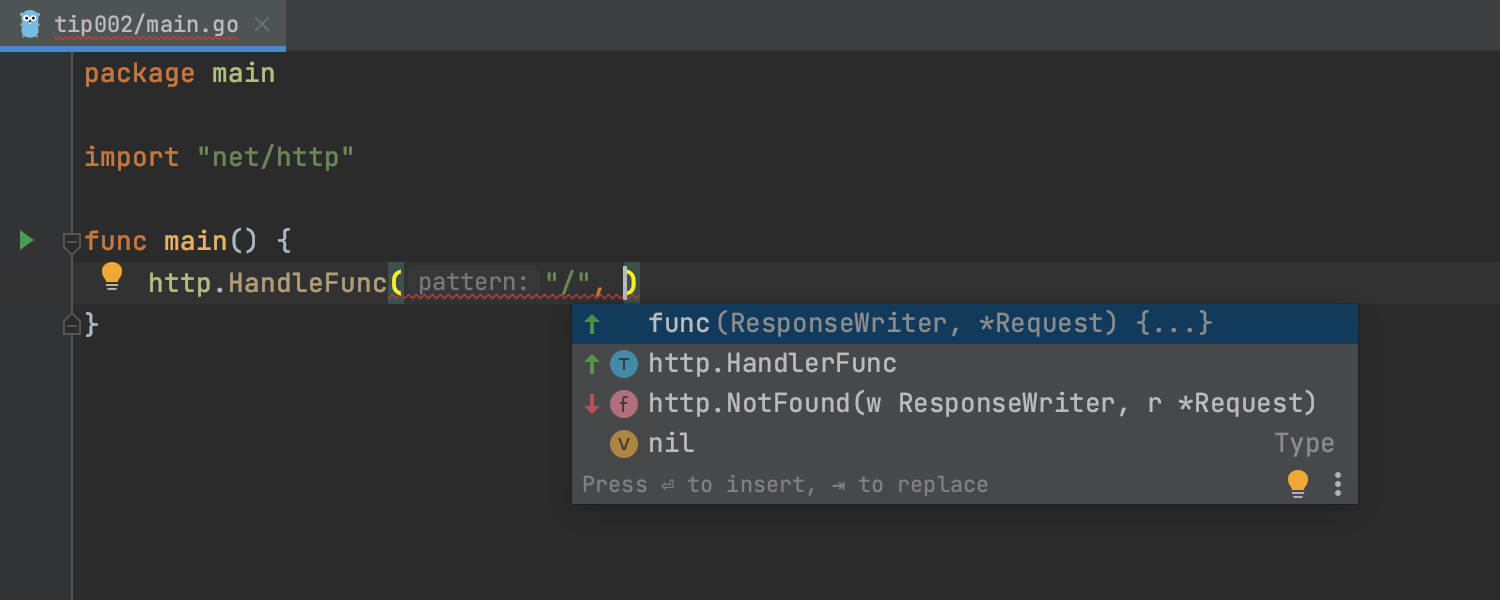Open completion popup three-dot options menu
Screen dimensions: 1500x600
(x=1338, y=484)
